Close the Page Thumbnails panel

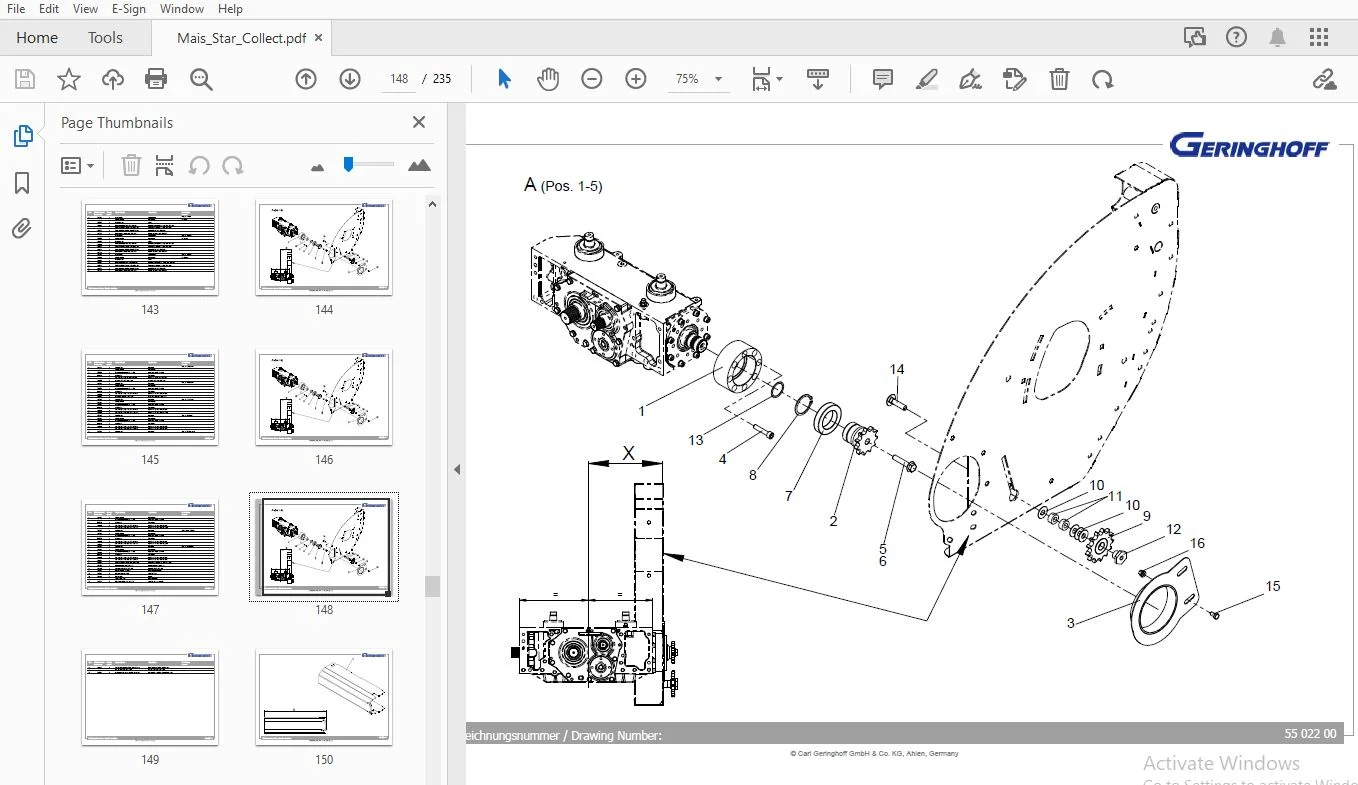[x=419, y=122]
